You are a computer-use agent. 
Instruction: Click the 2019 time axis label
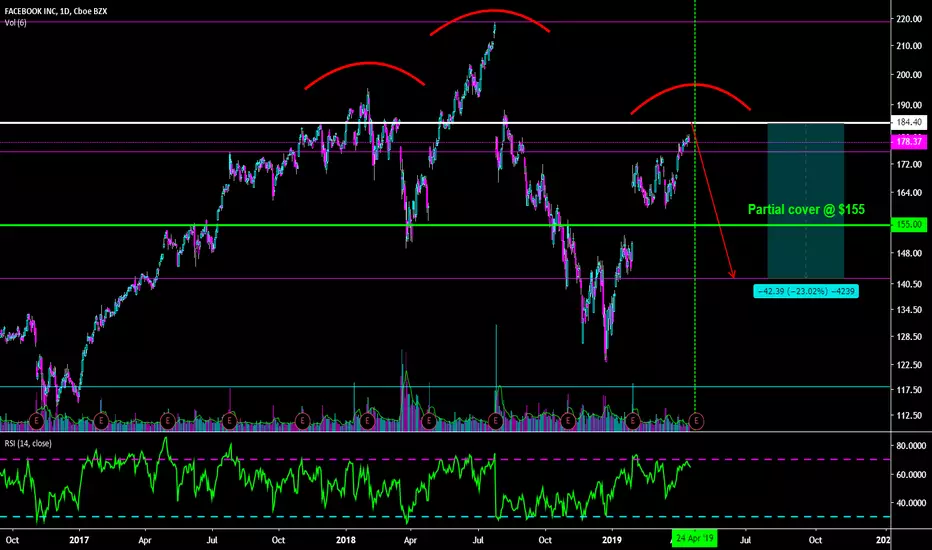pyautogui.click(x=612, y=540)
